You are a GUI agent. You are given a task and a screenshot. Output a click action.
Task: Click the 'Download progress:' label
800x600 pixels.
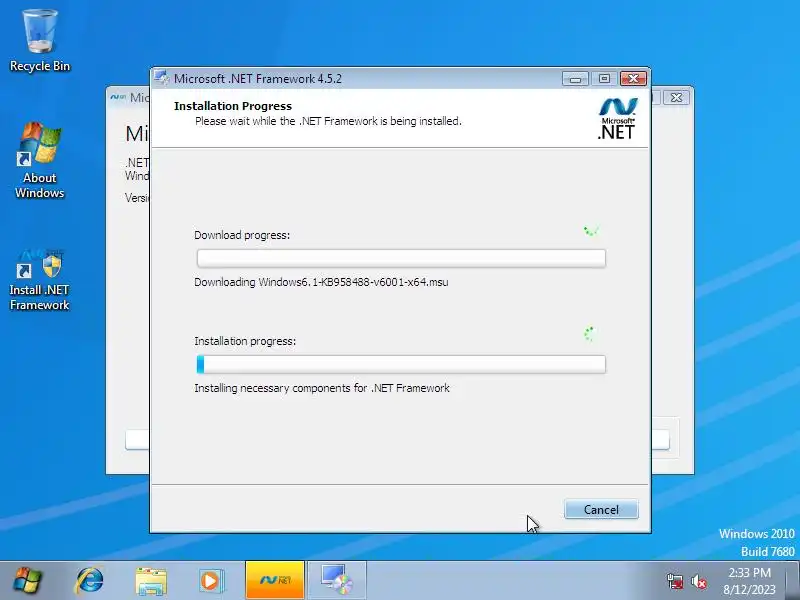click(x=242, y=235)
